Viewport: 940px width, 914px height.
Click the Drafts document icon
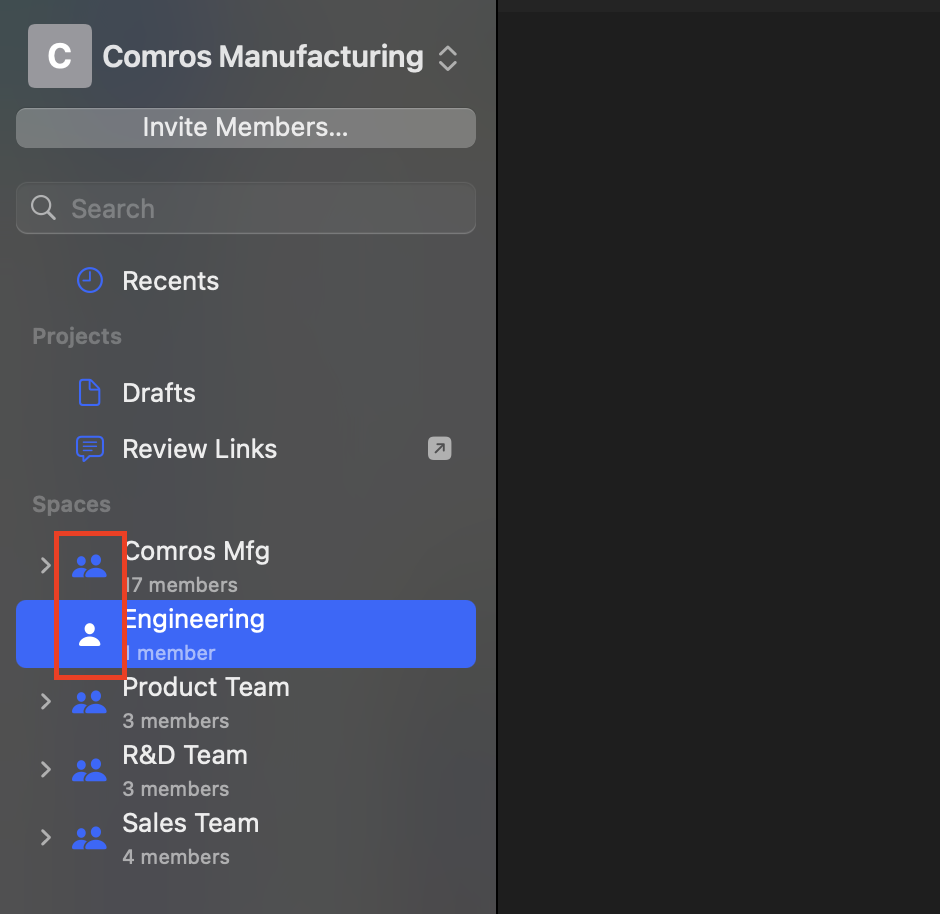tap(90, 393)
